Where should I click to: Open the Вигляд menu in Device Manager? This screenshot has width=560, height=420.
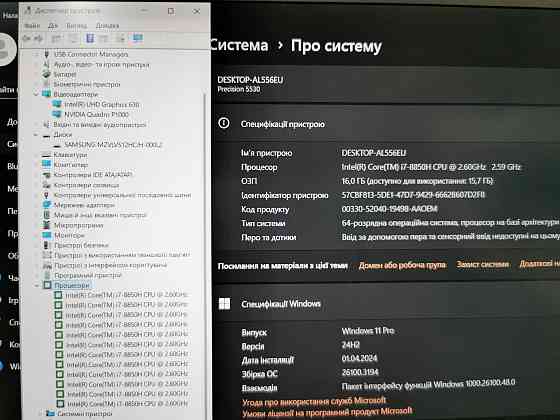(76, 26)
